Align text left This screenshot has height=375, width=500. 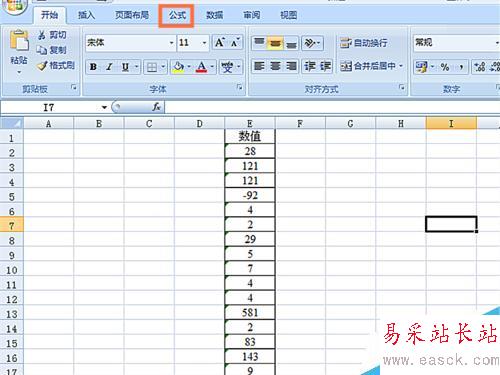259,66
